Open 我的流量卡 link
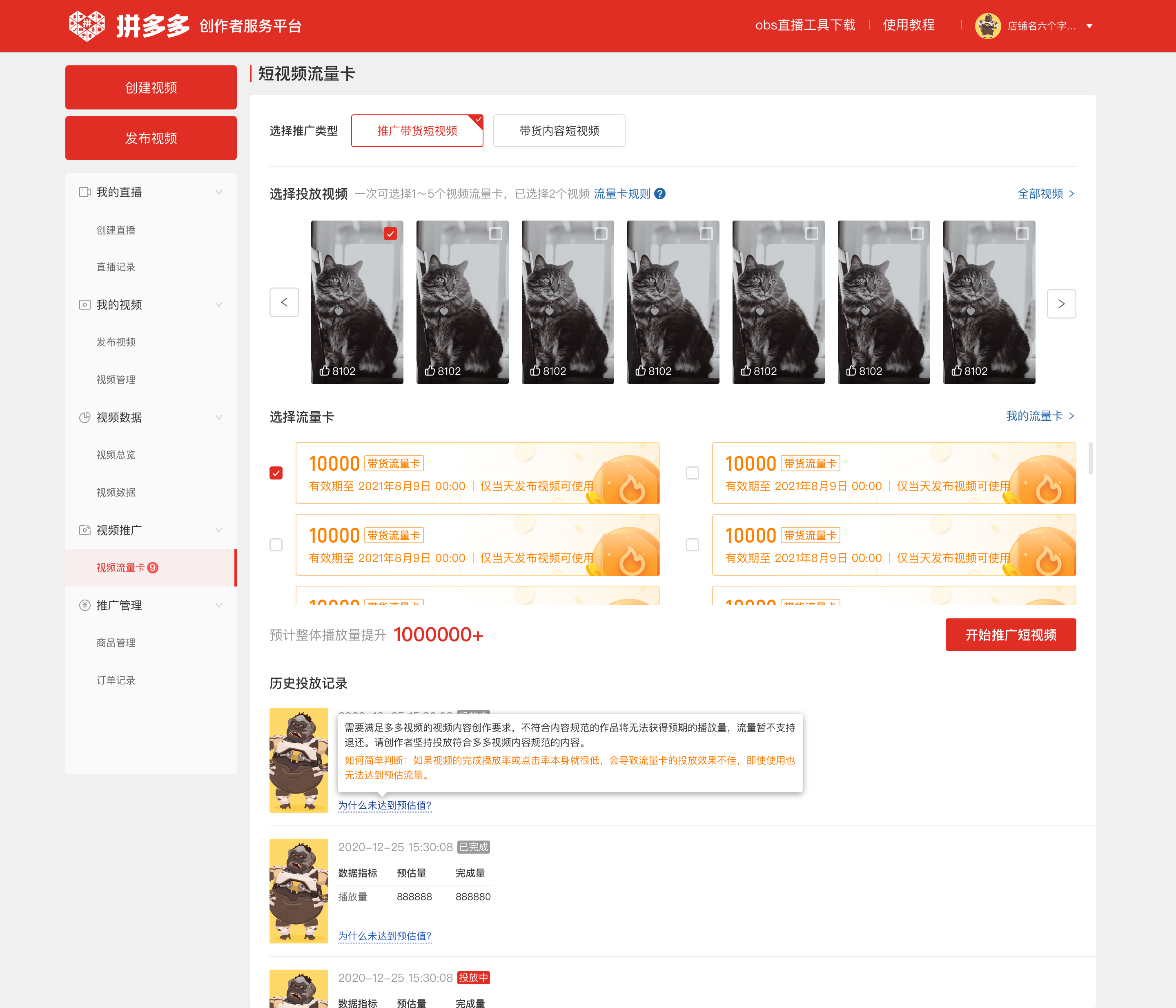This screenshot has height=1008, width=1176. [1040, 416]
